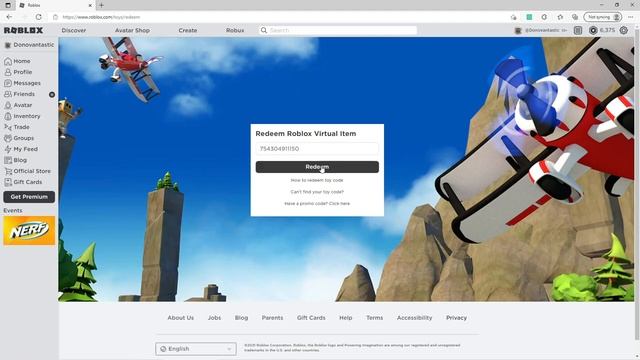The height and width of the screenshot is (360, 640).
Task: Click the 6,375 Robux amount
Action: [607, 30]
